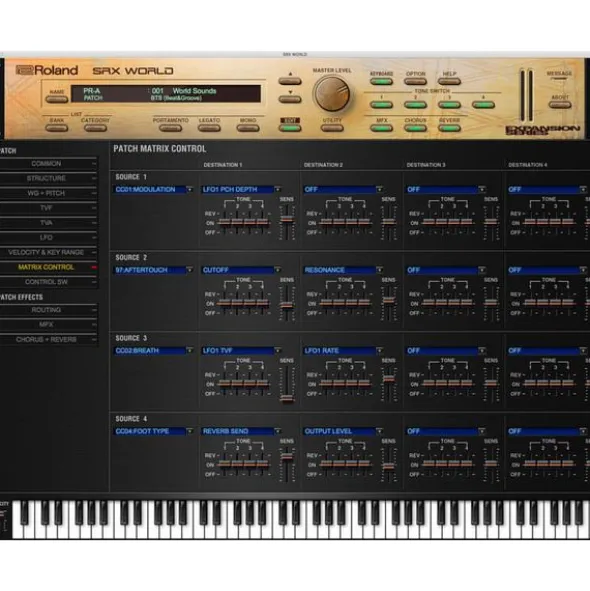Click the patch up arrow button
Image resolution: width=590 pixels, height=591 pixels.
pos(290,81)
